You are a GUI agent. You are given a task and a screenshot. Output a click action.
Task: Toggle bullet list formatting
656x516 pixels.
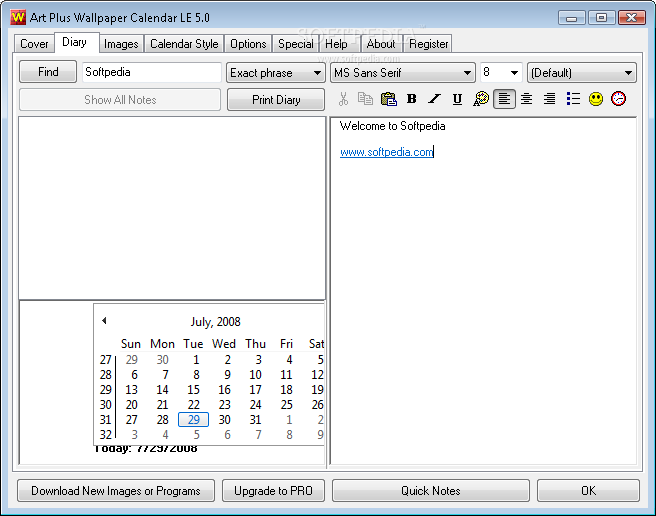[x=573, y=99]
